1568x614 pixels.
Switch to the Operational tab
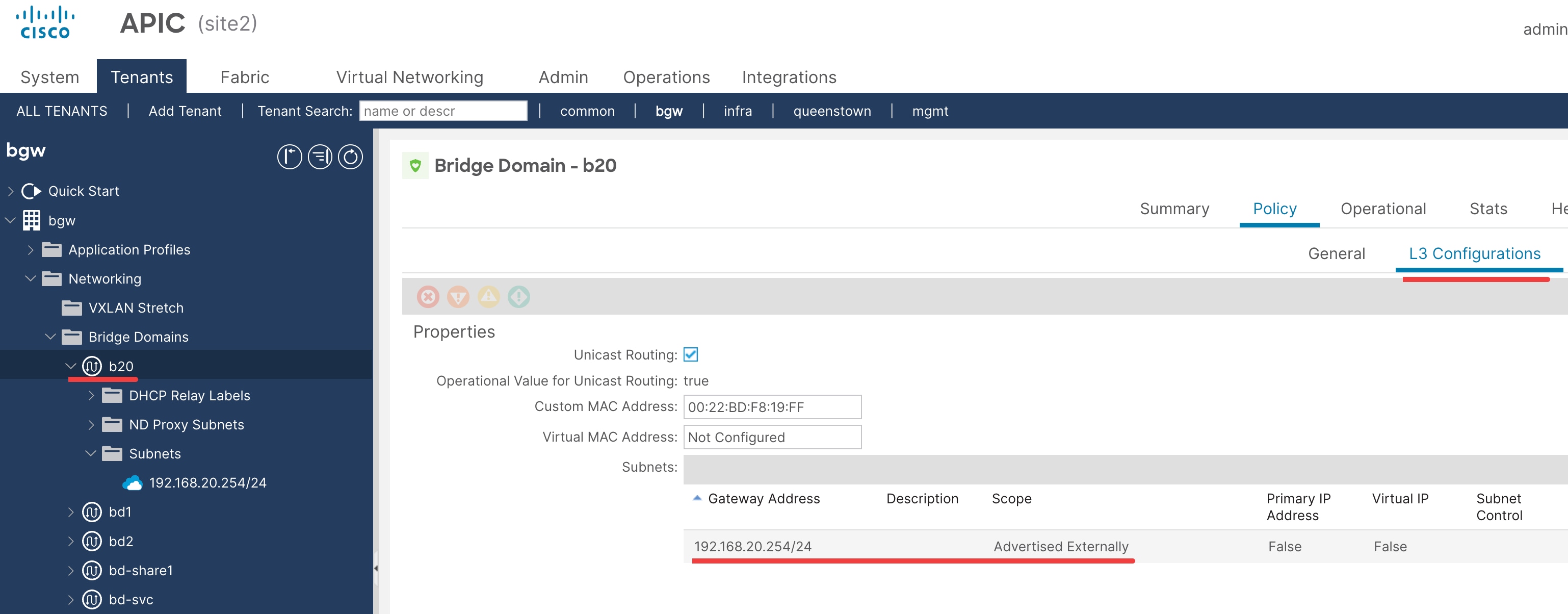coord(1383,209)
